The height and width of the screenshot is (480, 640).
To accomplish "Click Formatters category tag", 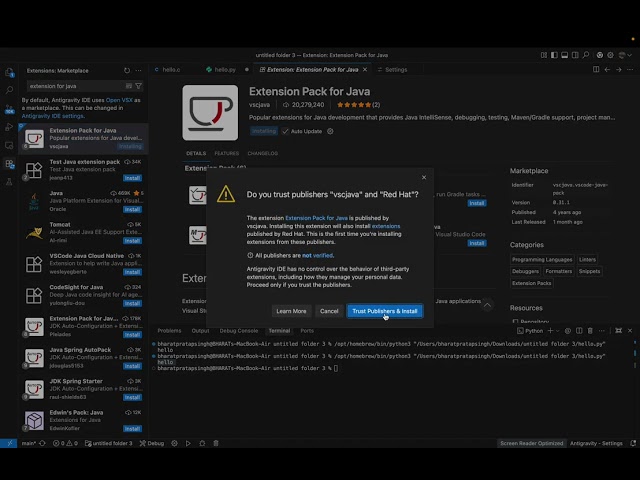I will click(x=559, y=271).
